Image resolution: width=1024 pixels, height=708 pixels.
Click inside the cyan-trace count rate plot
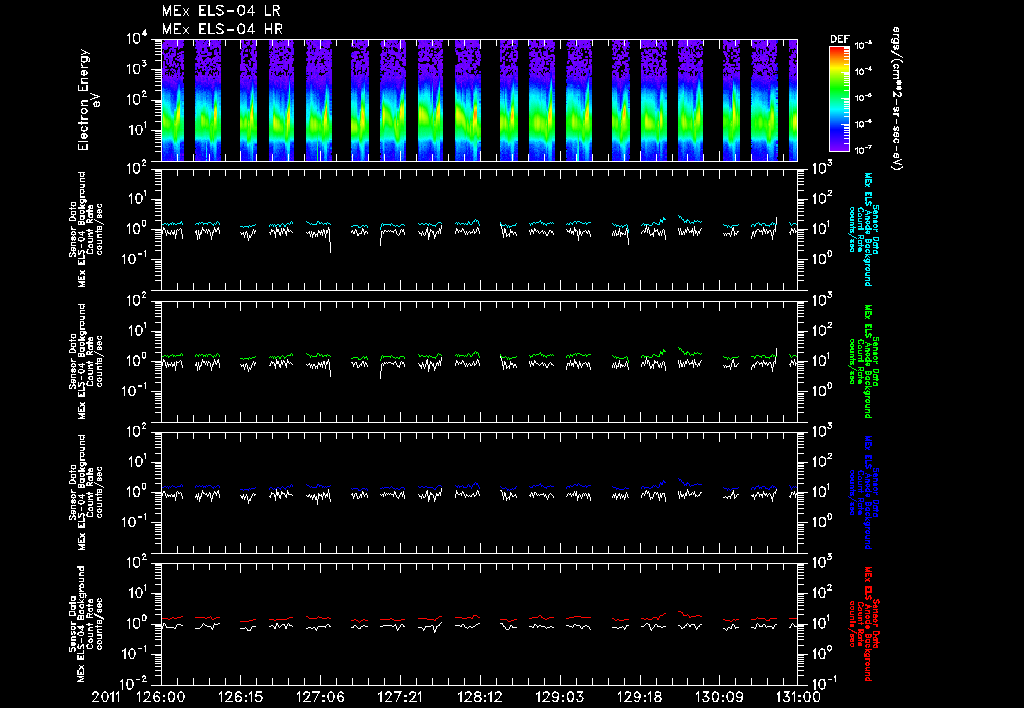click(x=479, y=229)
